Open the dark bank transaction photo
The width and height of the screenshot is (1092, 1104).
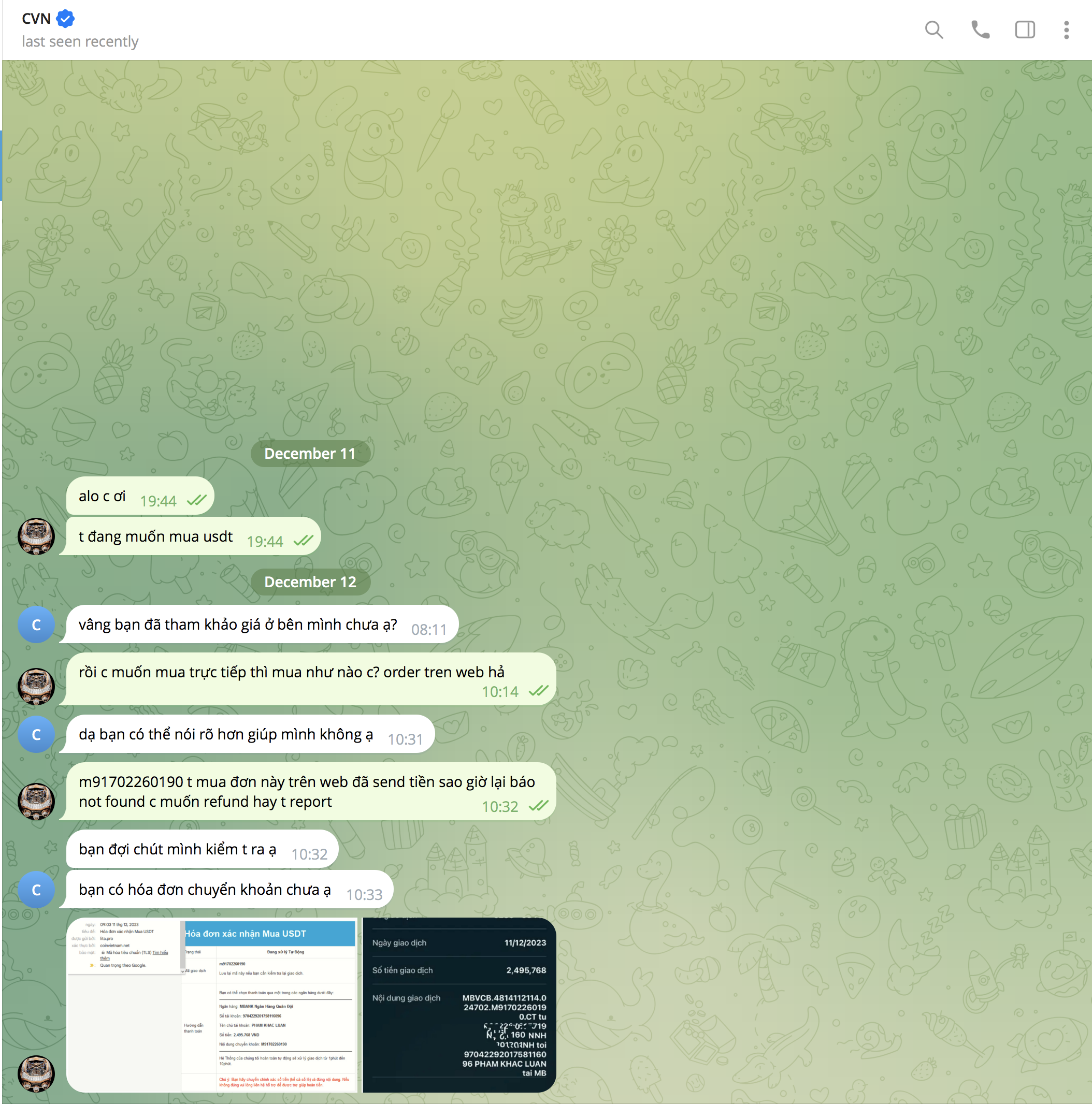point(459,1005)
